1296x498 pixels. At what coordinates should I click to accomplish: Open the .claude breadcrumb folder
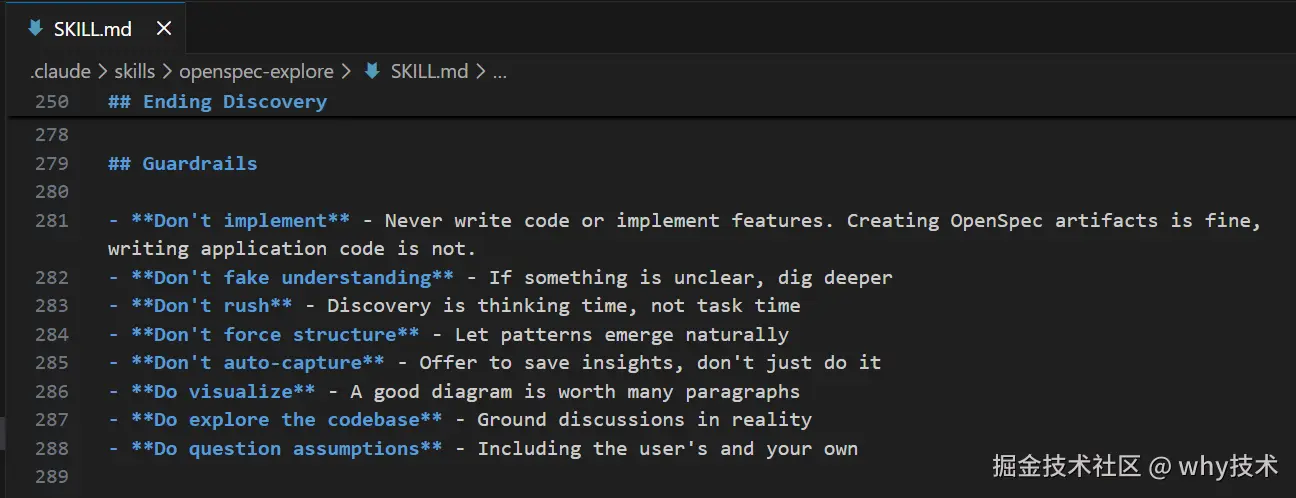60,71
